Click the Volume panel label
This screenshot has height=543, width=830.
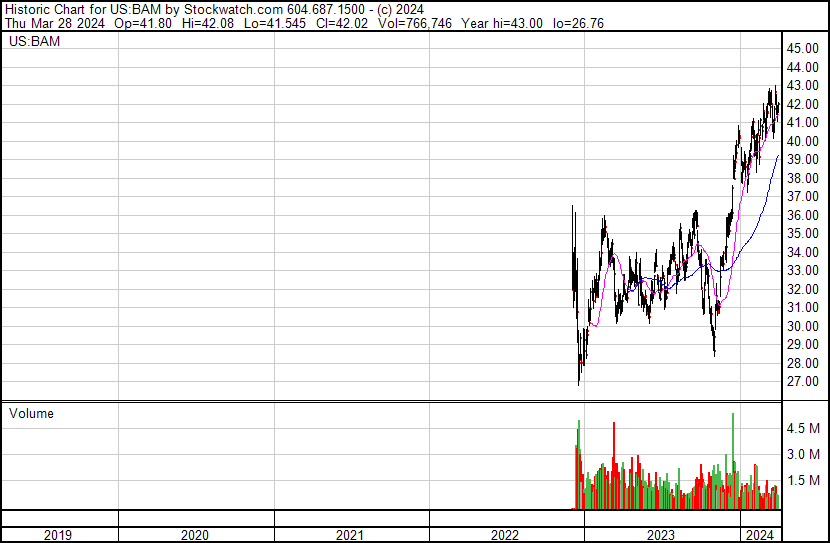click(x=32, y=413)
